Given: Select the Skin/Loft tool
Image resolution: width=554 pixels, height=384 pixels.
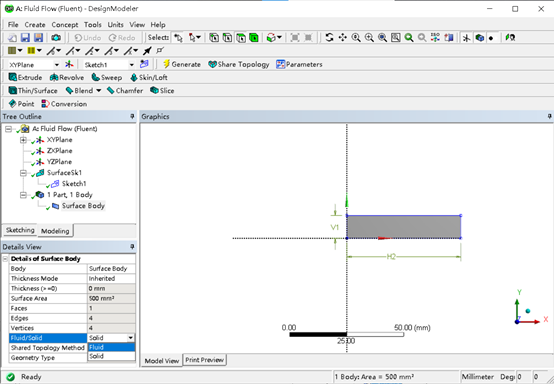Looking at the screenshot, I should (148, 77).
